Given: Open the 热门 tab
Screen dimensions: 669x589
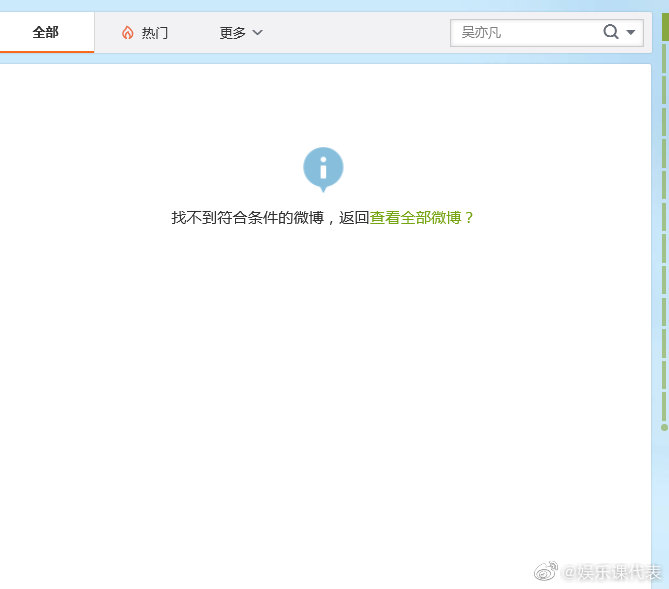Looking at the screenshot, I should [x=144, y=32].
